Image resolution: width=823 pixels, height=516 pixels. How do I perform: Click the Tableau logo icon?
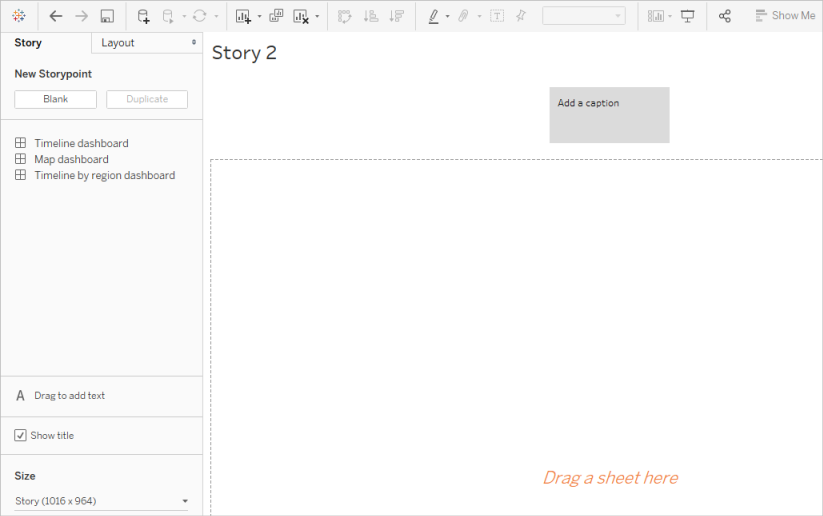coord(19,16)
